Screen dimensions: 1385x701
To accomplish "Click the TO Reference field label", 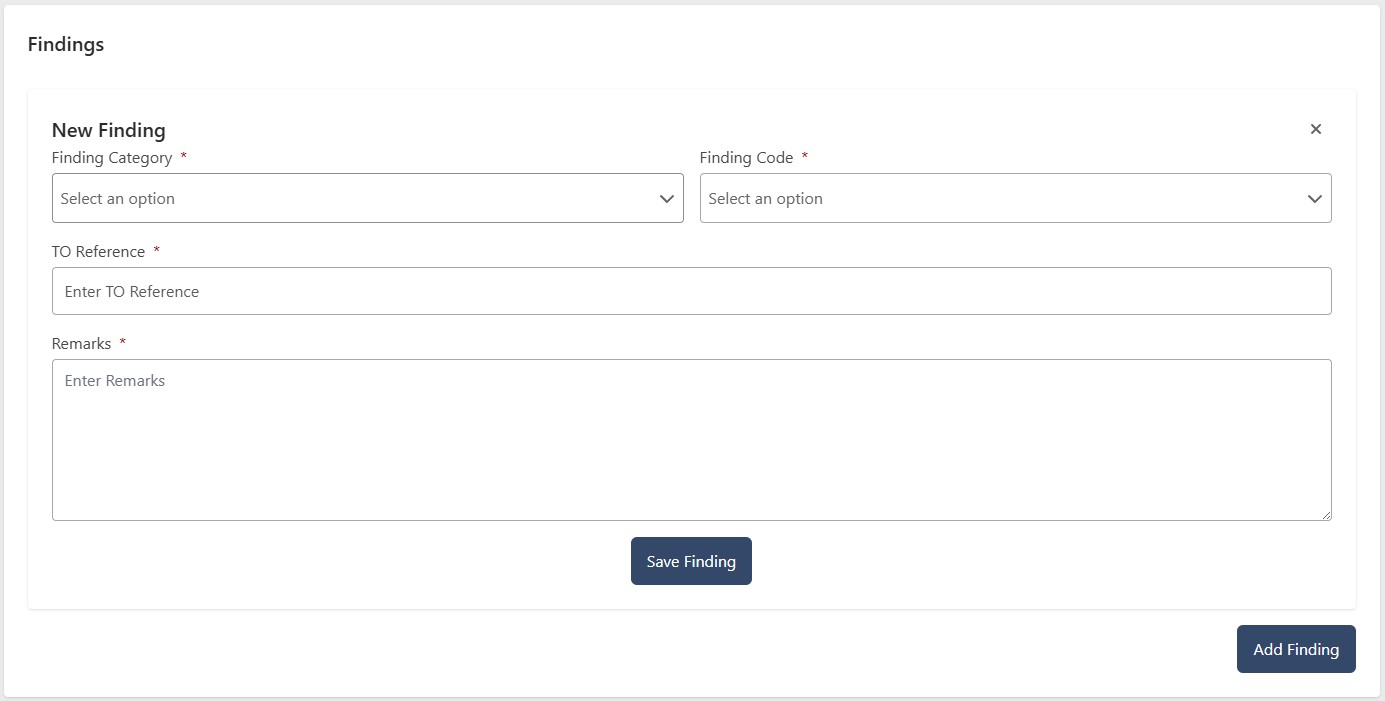I will click(x=98, y=252).
